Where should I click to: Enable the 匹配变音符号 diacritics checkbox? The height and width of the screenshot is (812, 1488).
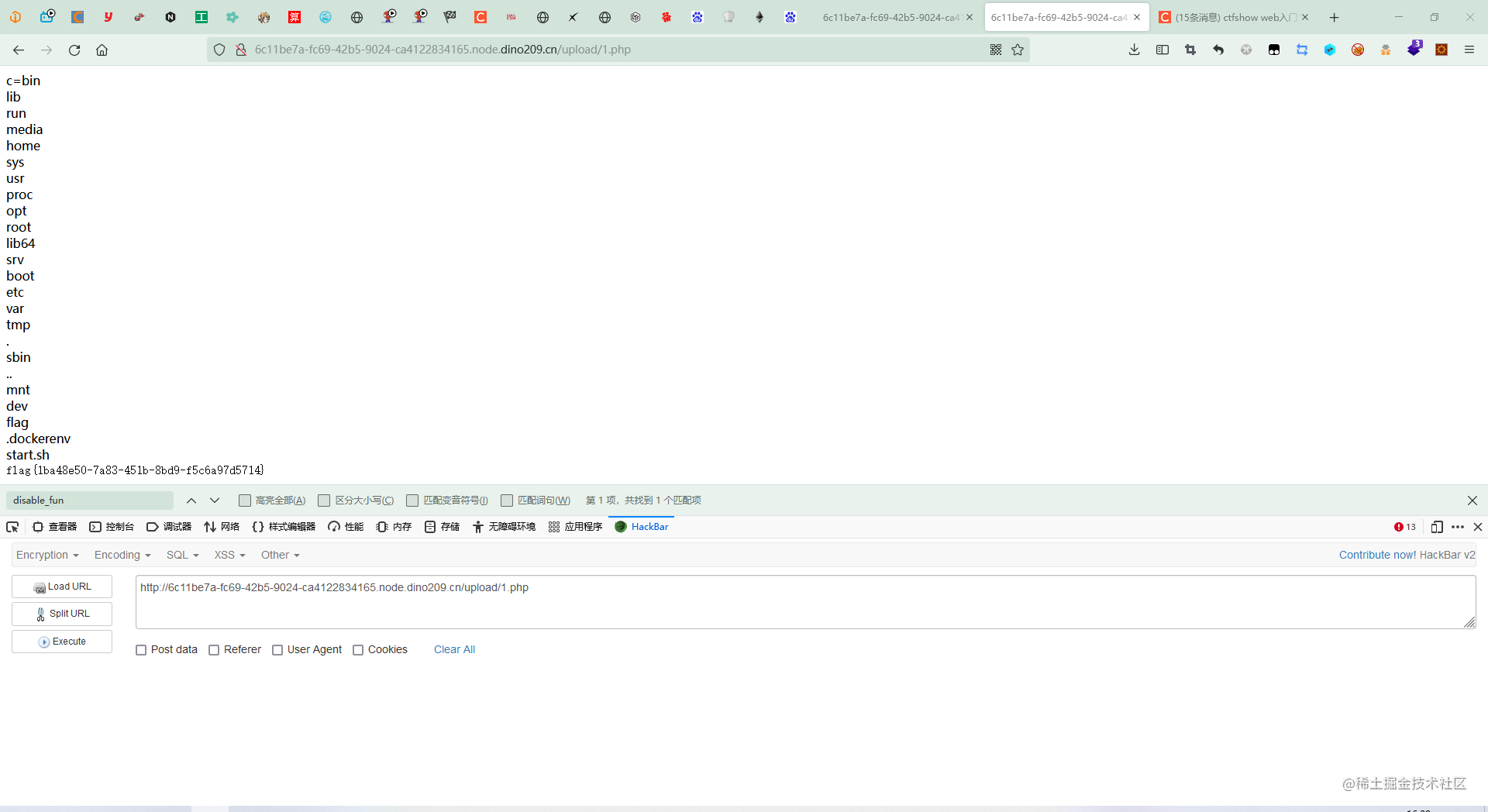412,501
